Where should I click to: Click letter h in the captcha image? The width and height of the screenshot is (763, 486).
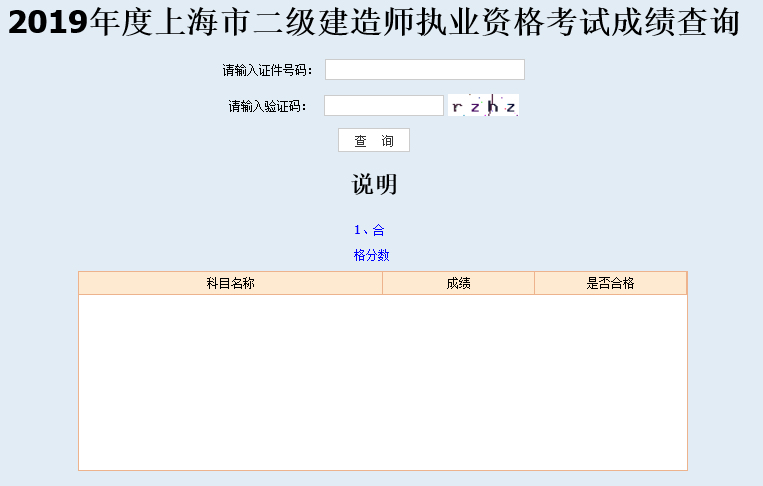pyautogui.click(x=493, y=106)
